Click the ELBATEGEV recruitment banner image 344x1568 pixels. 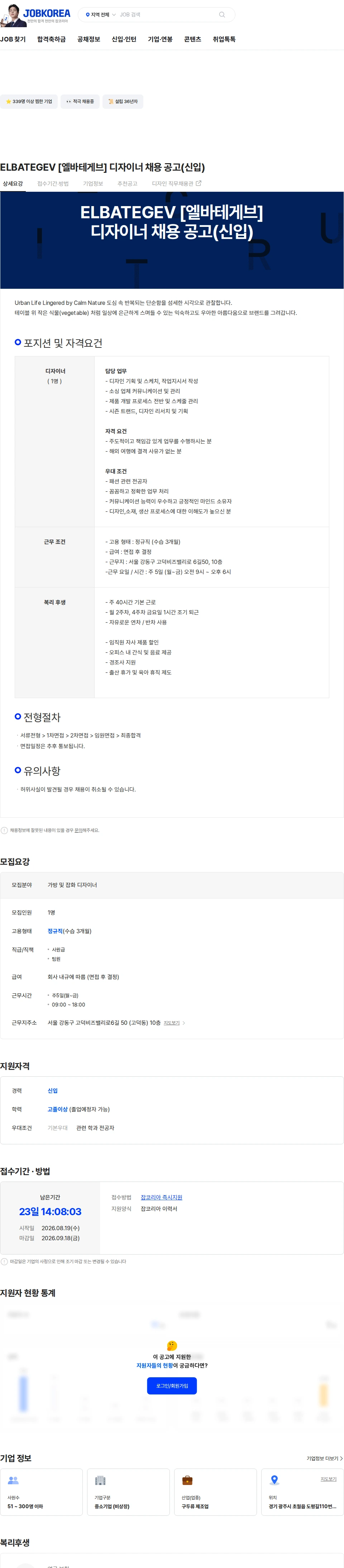coord(172,240)
